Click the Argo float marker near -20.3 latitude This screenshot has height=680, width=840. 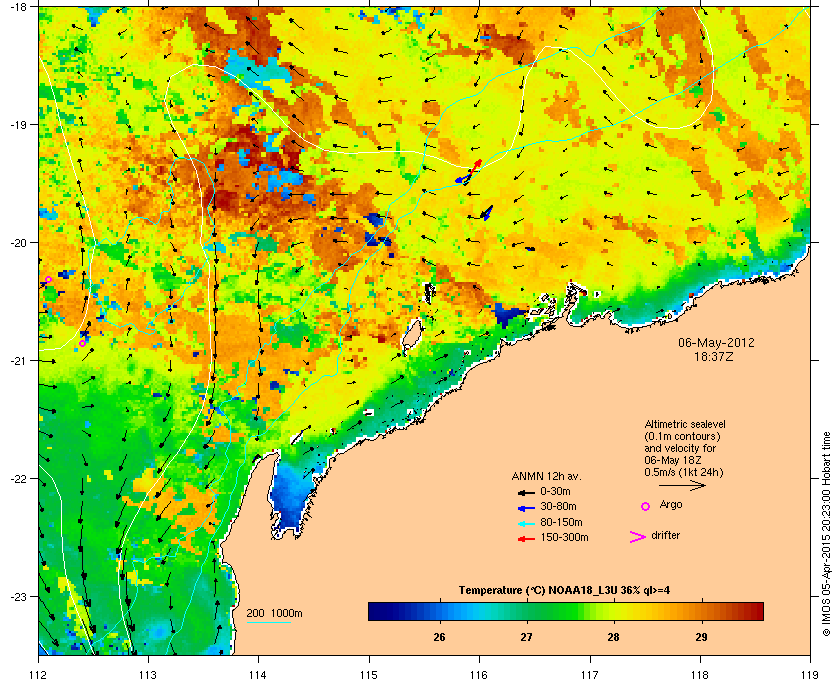coord(48,280)
